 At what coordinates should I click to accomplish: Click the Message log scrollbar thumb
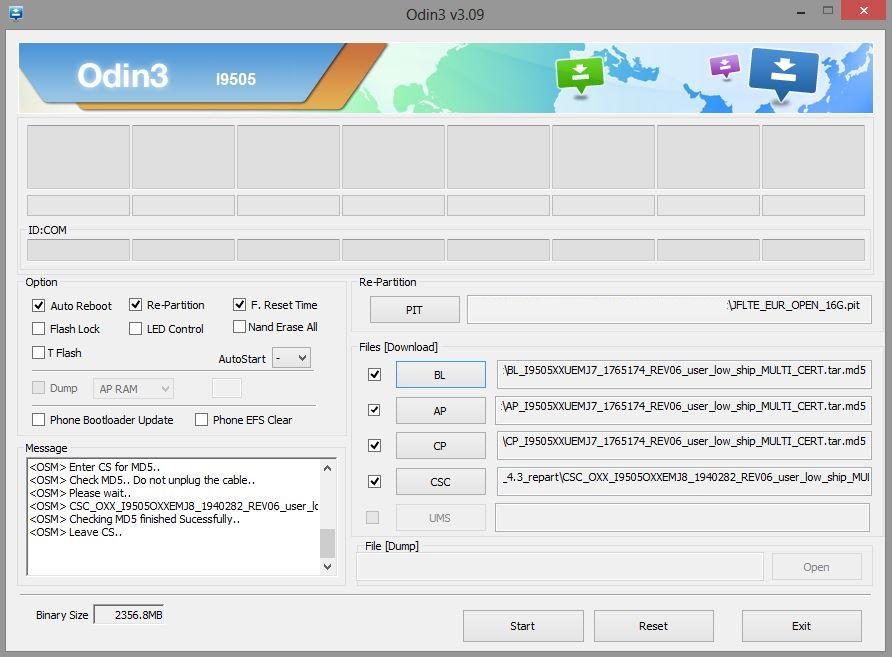tap(328, 543)
